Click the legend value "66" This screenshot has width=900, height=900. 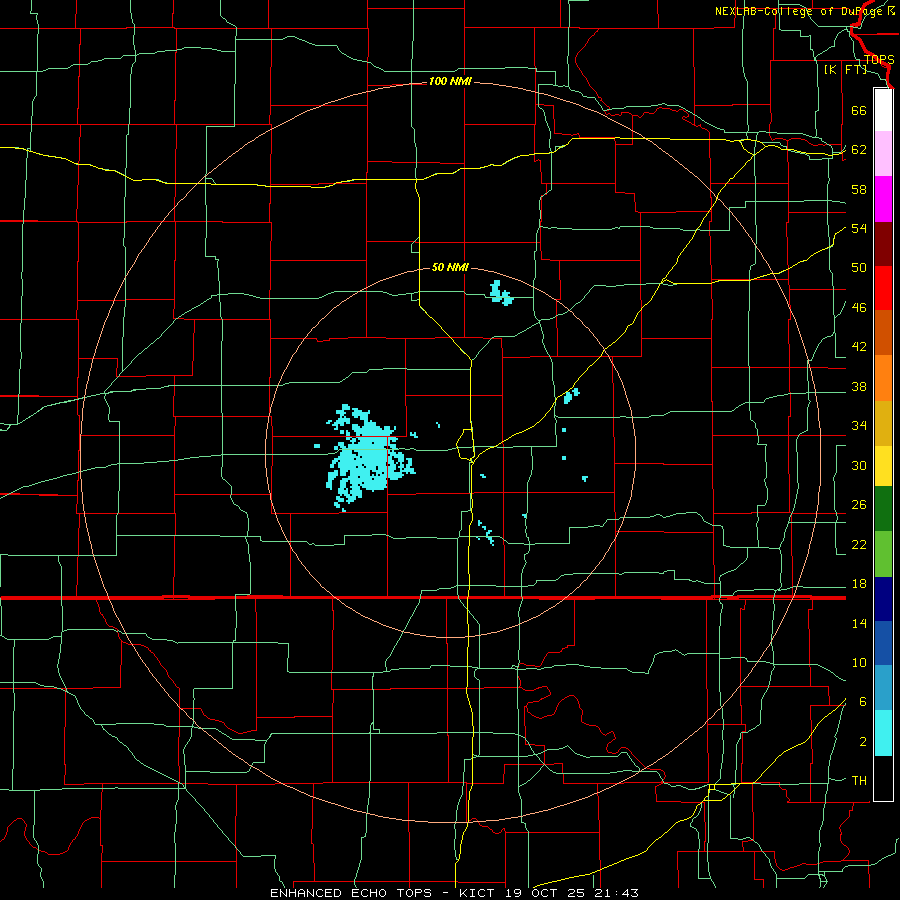click(859, 110)
